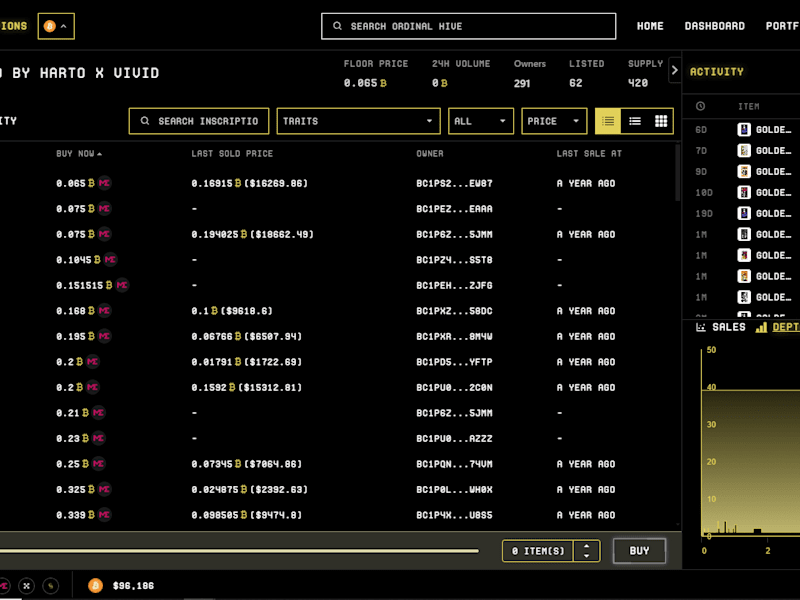Open the 19D activity item thumbnail

coord(744,213)
